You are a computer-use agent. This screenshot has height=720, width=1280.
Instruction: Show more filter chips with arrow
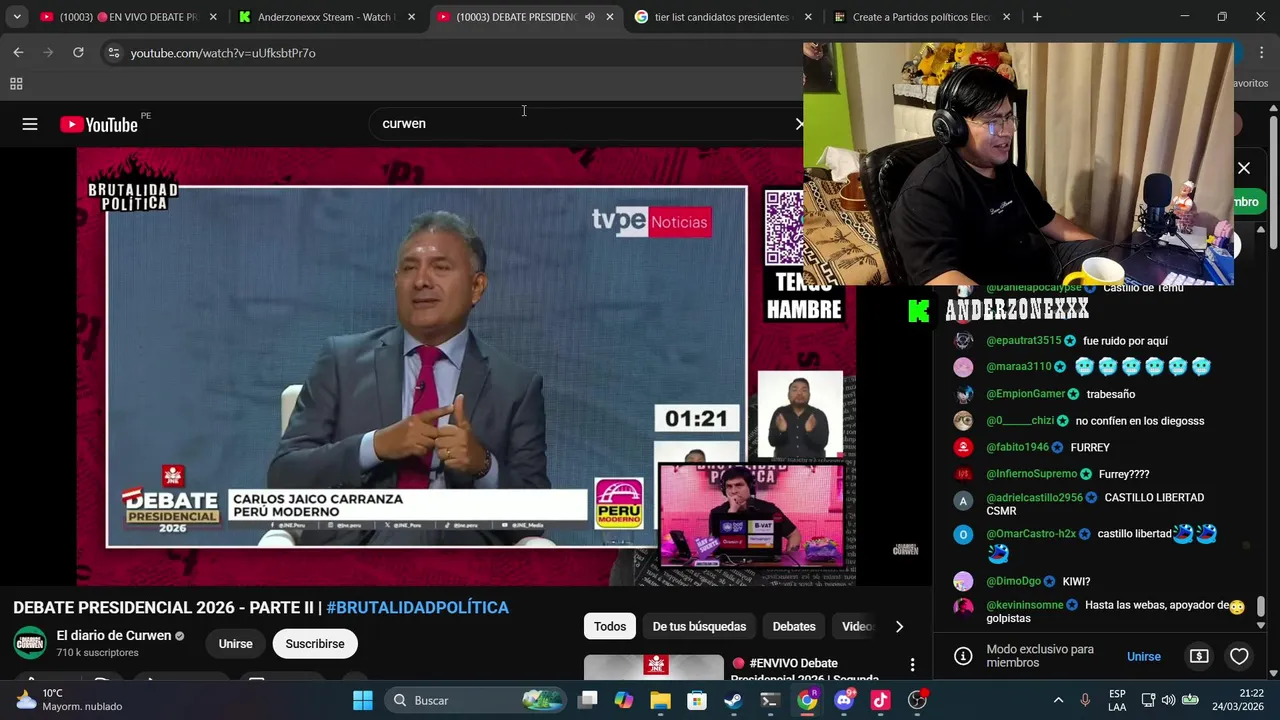[x=899, y=626]
